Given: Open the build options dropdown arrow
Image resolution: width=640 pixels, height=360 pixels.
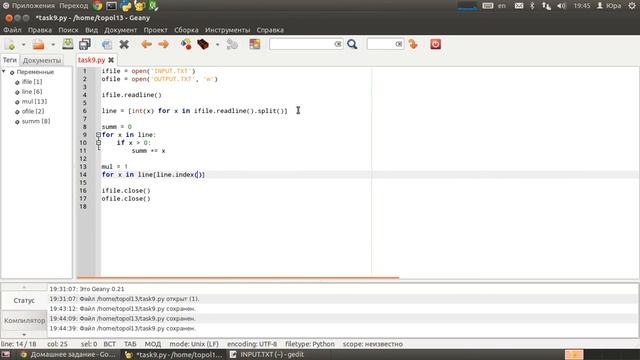Looking at the screenshot, I should [217, 44].
